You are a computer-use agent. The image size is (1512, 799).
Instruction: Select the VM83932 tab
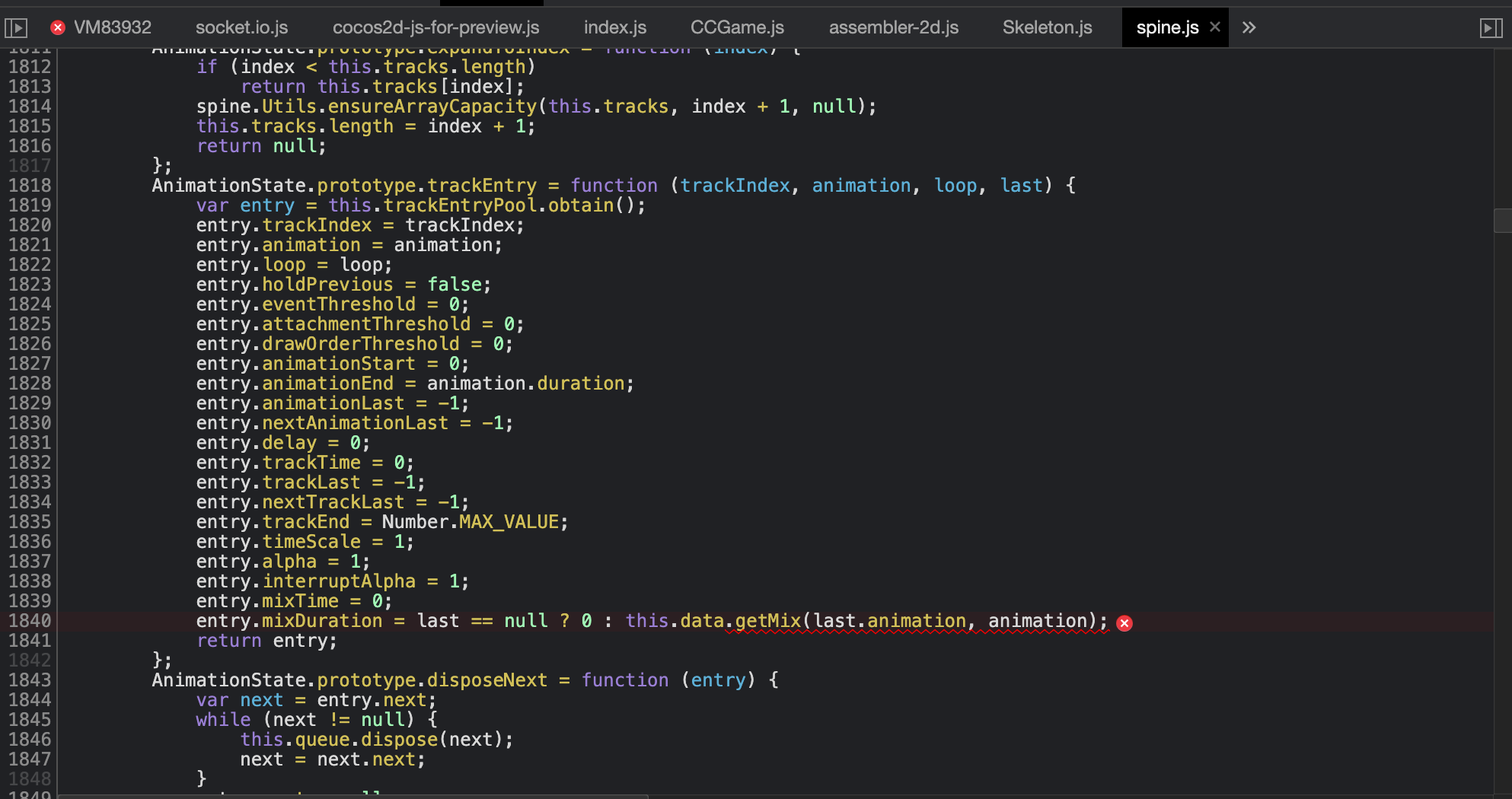[x=112, y=28]
